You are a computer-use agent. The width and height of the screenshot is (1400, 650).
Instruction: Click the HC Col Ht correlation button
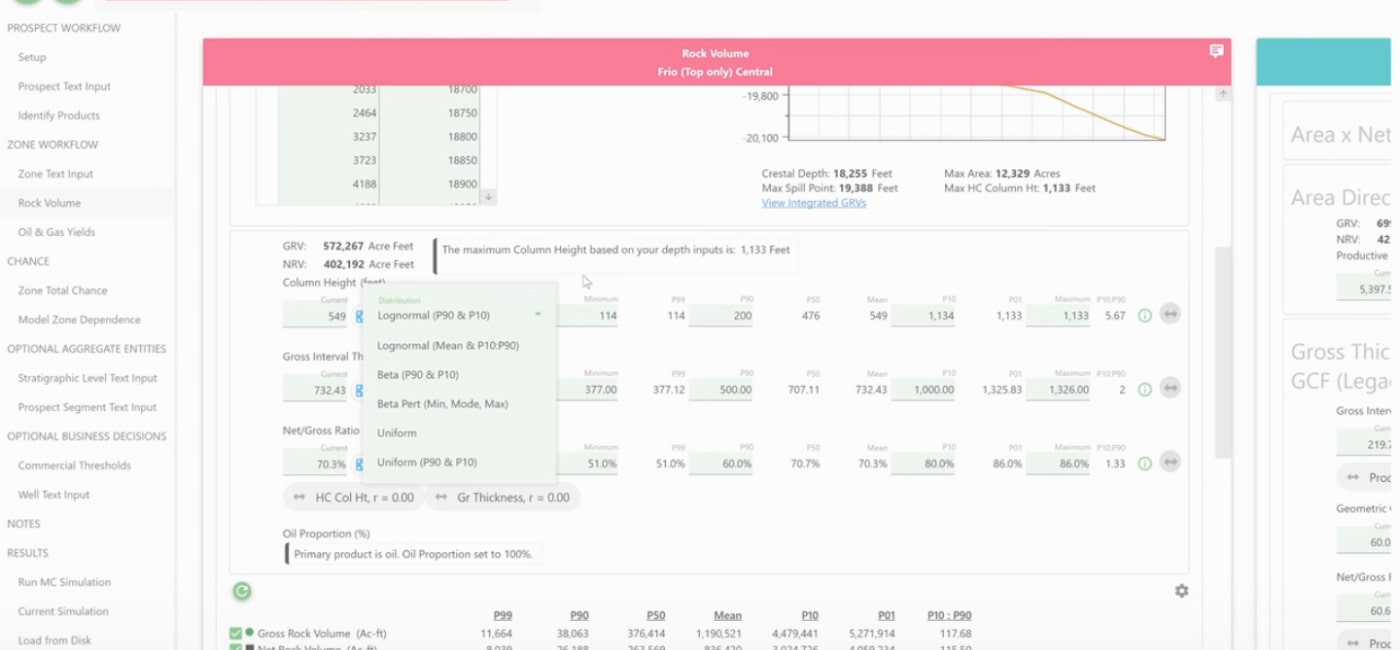353,497
